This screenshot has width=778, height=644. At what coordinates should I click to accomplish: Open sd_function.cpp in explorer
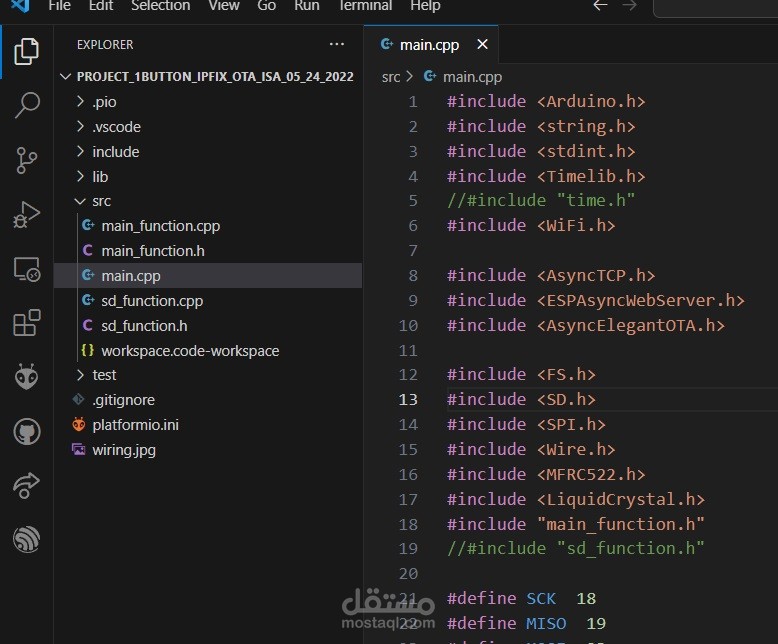pyautogui.click(x=207, y=301)
